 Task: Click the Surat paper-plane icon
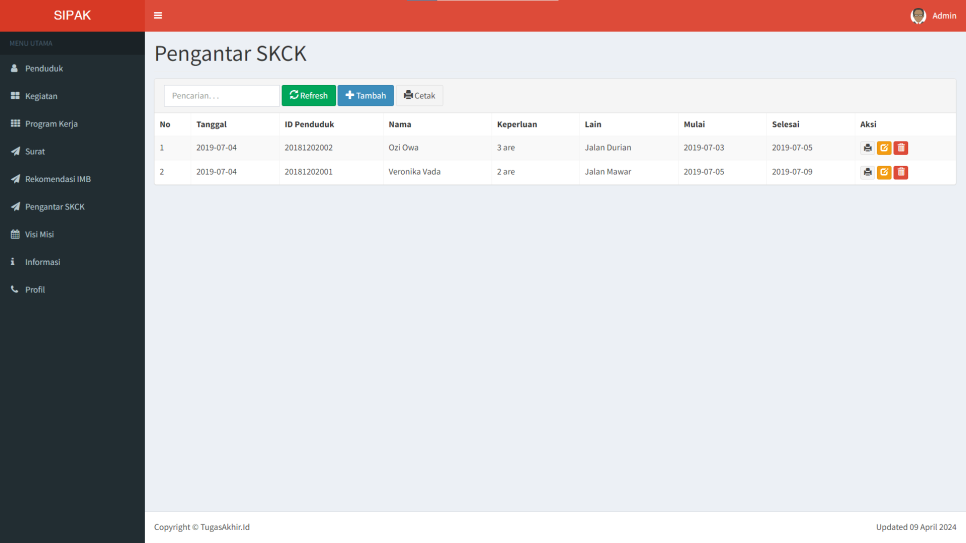point(15,151)
